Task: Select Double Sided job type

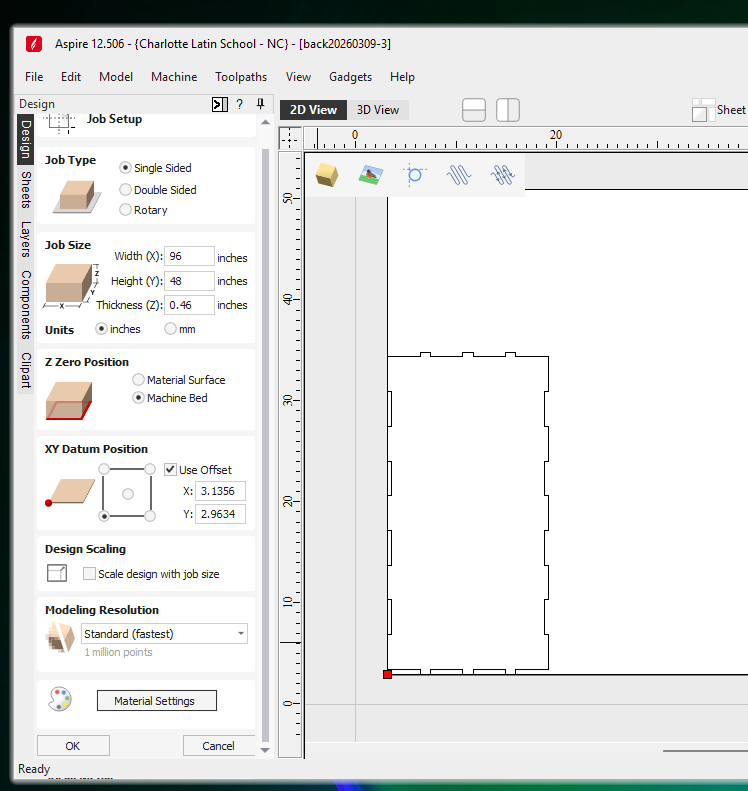Action: click(x=125, y=190)
